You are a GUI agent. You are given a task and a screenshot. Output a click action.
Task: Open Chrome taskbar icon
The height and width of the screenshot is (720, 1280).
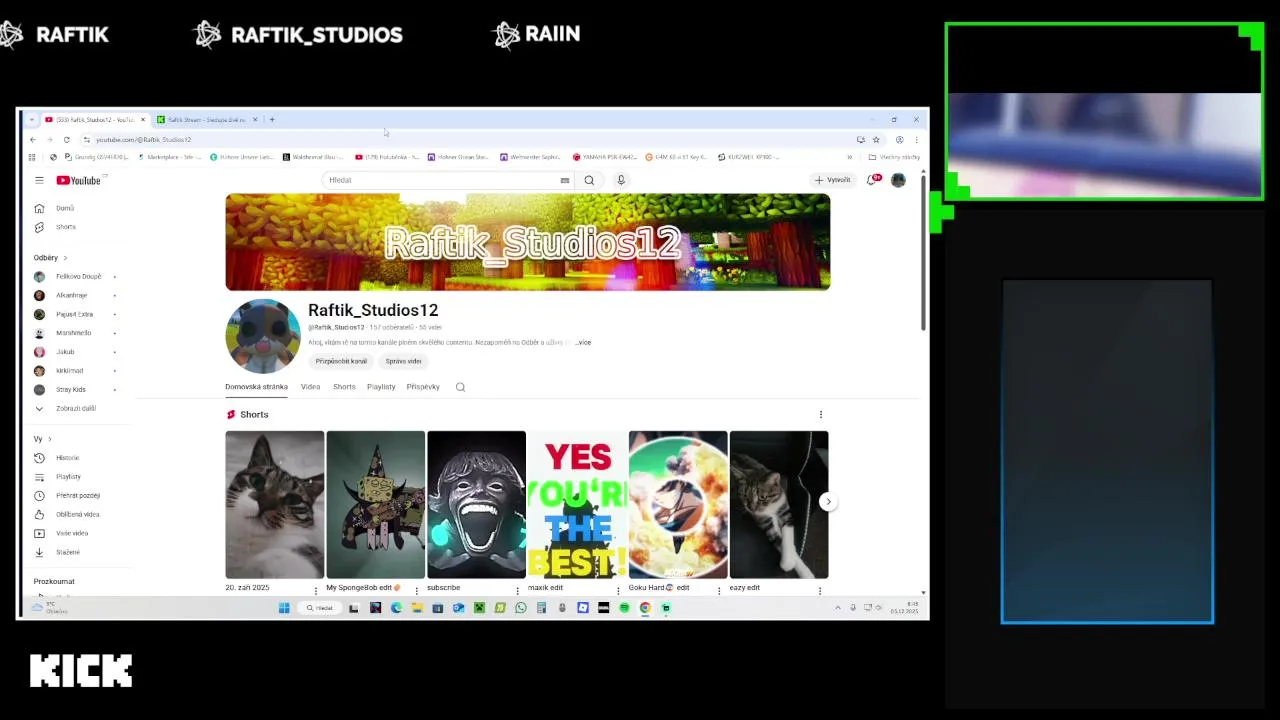[645, 608]
